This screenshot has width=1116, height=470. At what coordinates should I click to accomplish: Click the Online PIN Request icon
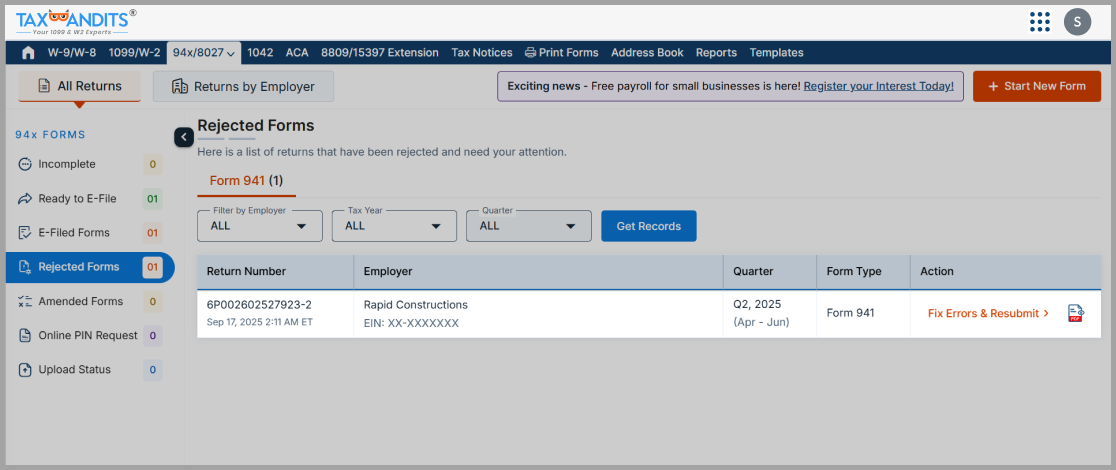(x=25, y=335)
